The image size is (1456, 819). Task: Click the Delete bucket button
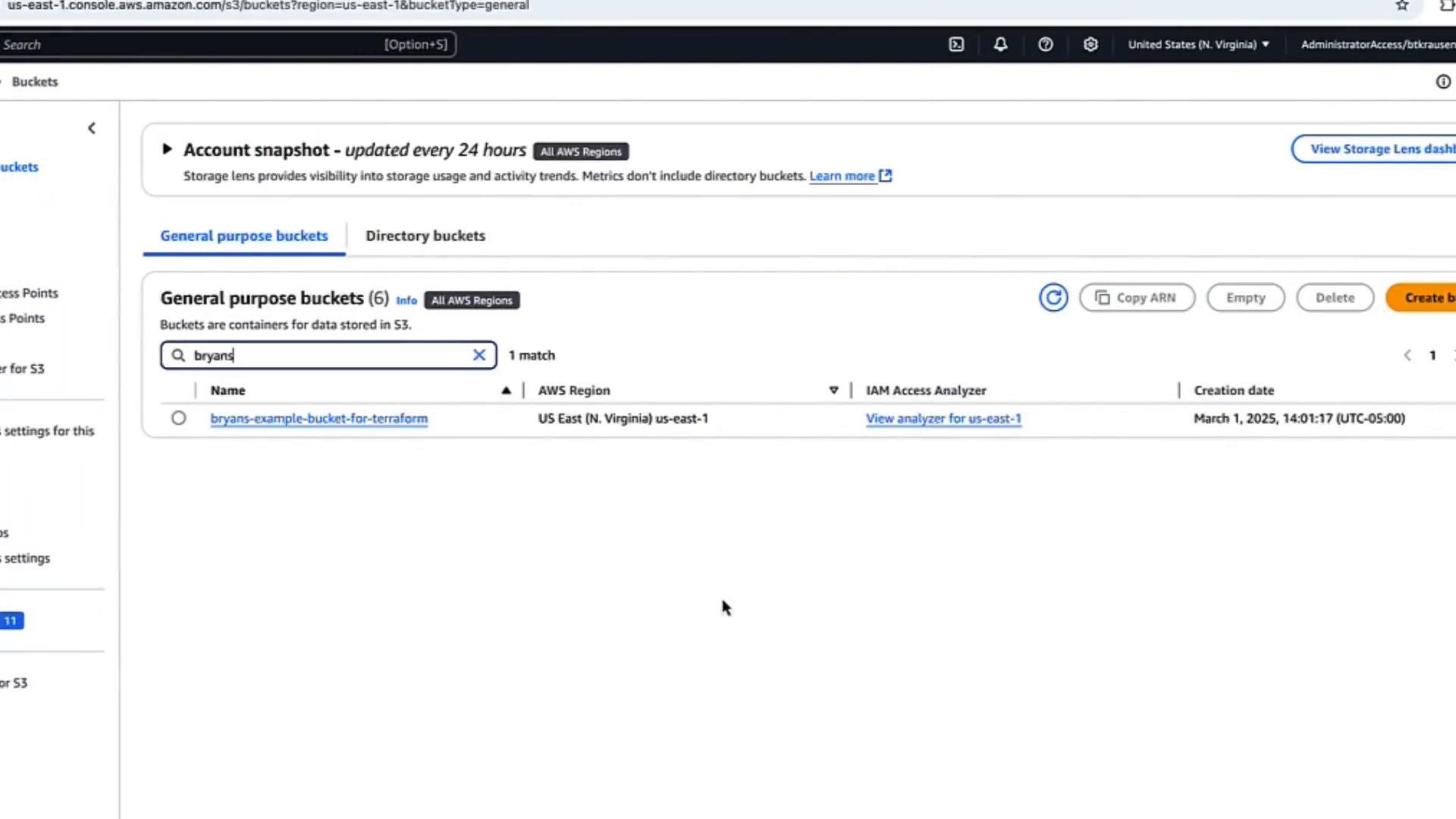pyautogui.click(x=1335, y=298)
